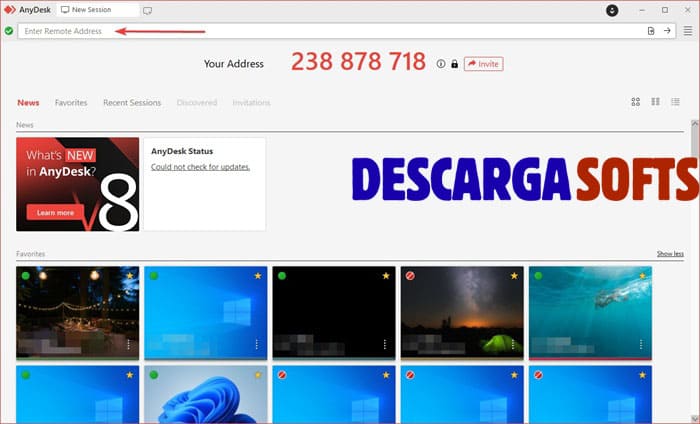Open the hamburger main menu

click(688, 31)
